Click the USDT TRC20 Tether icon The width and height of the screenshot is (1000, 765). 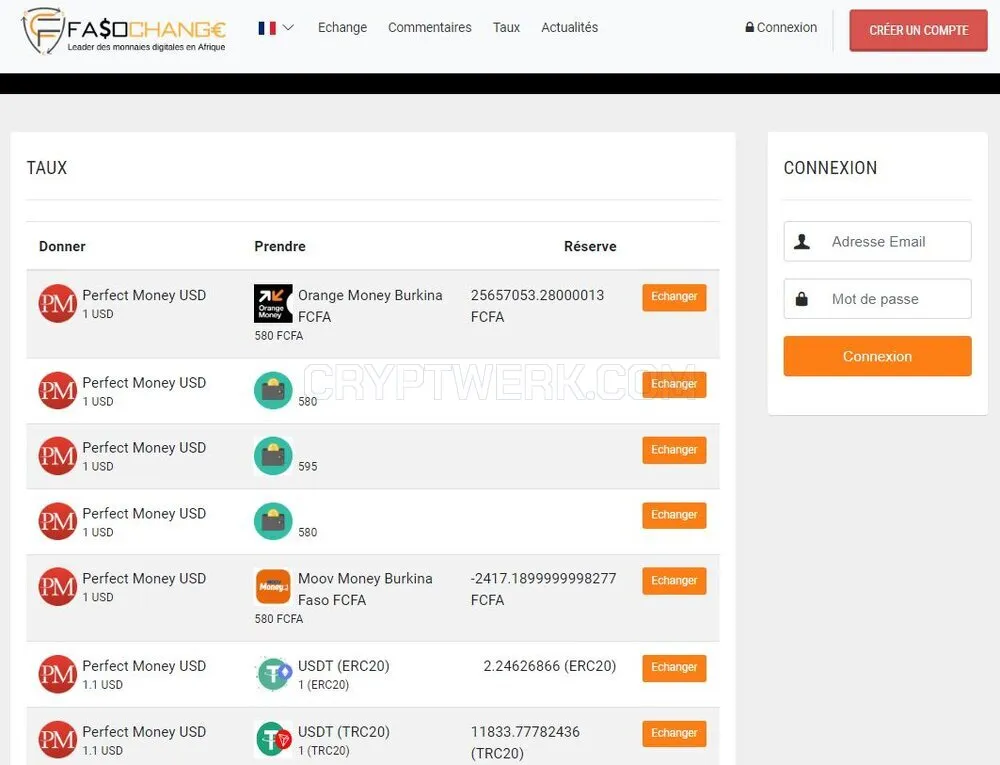[x=273, y=740]
